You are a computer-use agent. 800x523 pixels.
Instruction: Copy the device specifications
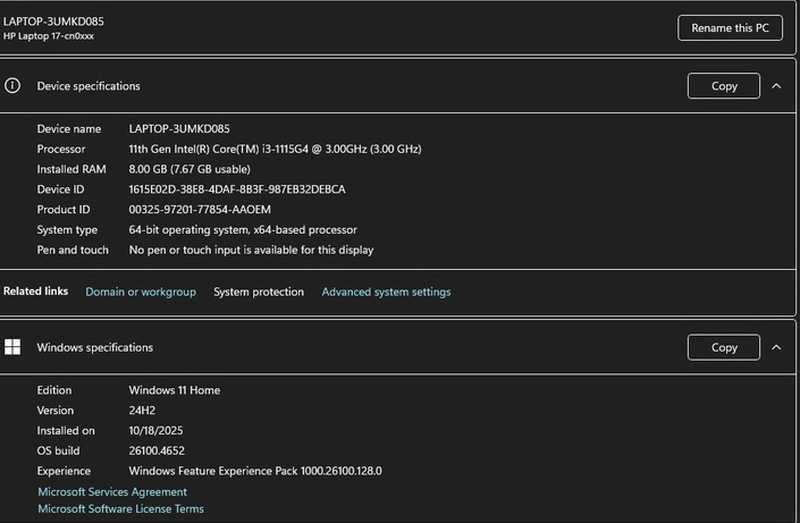(723, 86)
